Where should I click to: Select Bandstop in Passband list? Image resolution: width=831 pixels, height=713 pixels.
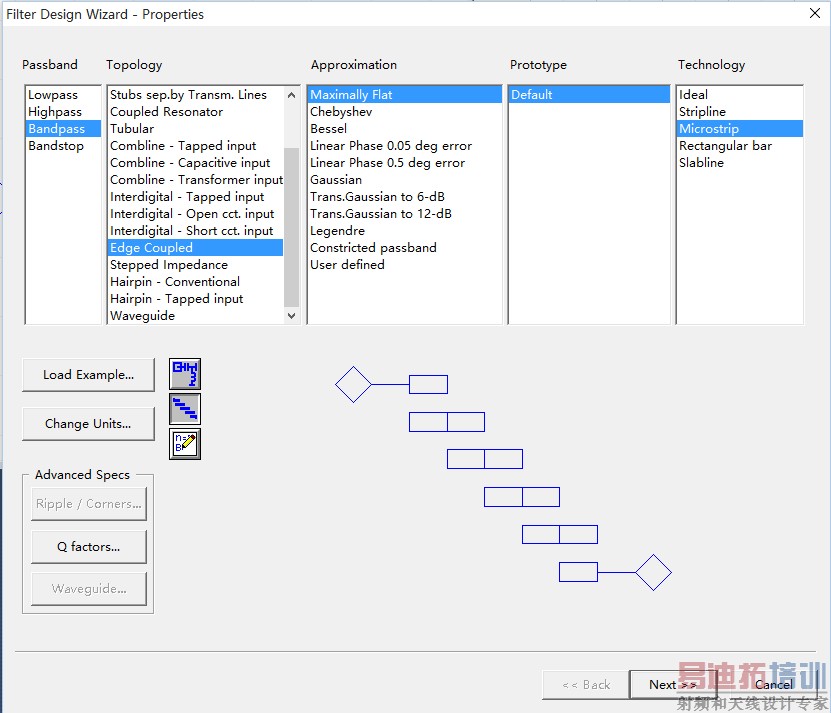pos(63,146)
